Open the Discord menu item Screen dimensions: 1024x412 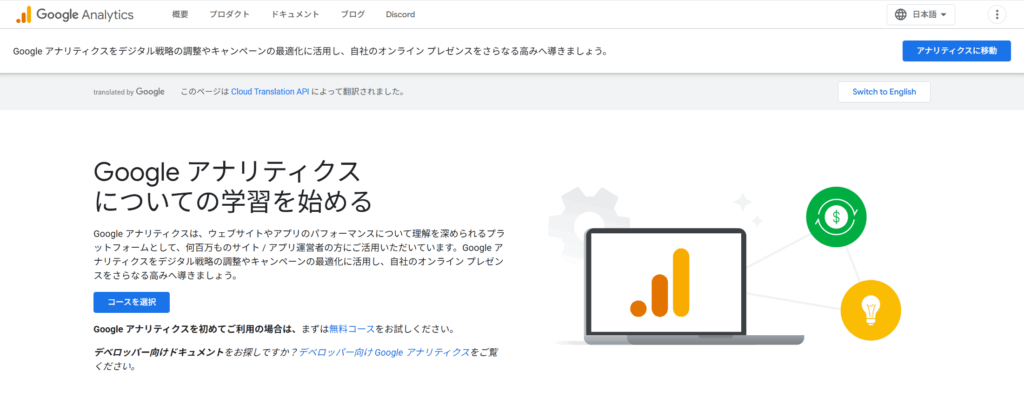pyautogui.click(x=400, y=14)
